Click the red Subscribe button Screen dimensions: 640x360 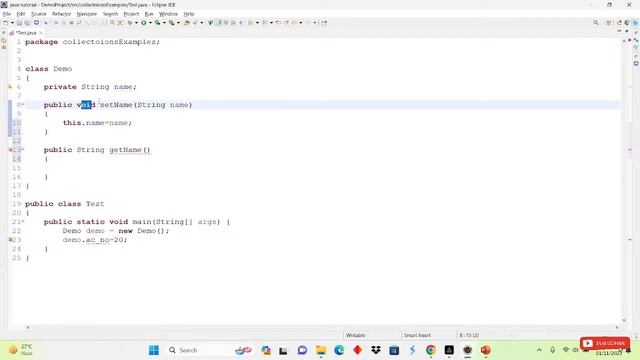coord(605,343)
